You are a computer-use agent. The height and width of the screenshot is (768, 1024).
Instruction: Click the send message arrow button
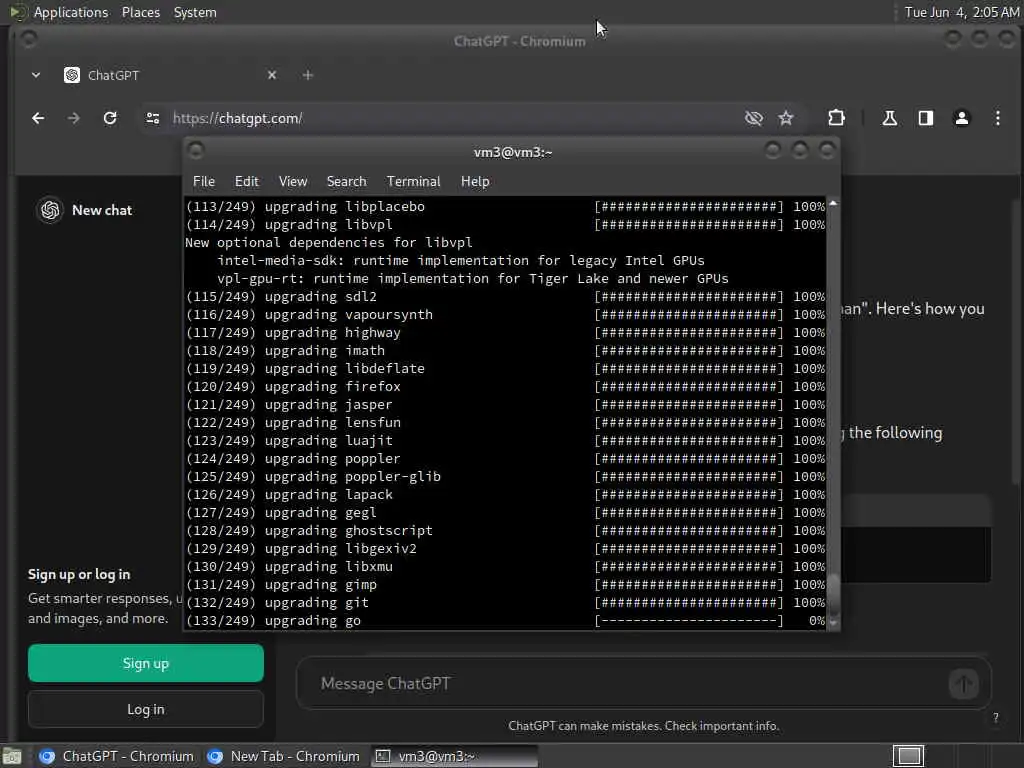(x=963, y=684)
